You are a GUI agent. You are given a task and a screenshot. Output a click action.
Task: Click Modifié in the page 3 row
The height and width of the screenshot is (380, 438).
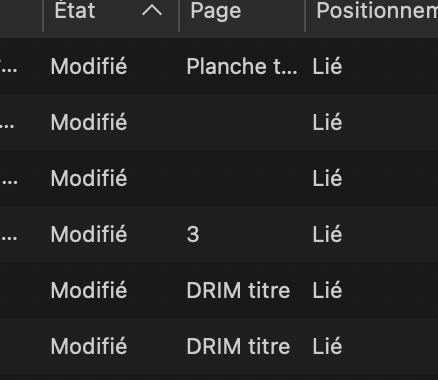(x=89, y=234)
